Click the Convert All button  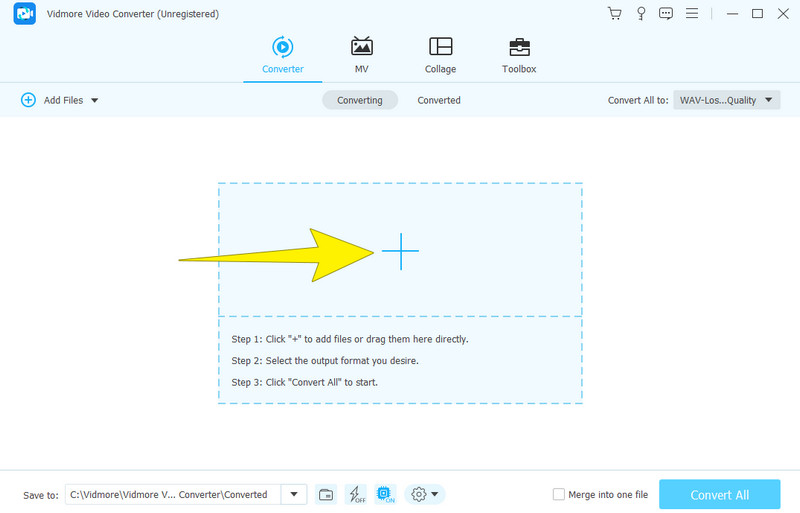click(719, 494)
